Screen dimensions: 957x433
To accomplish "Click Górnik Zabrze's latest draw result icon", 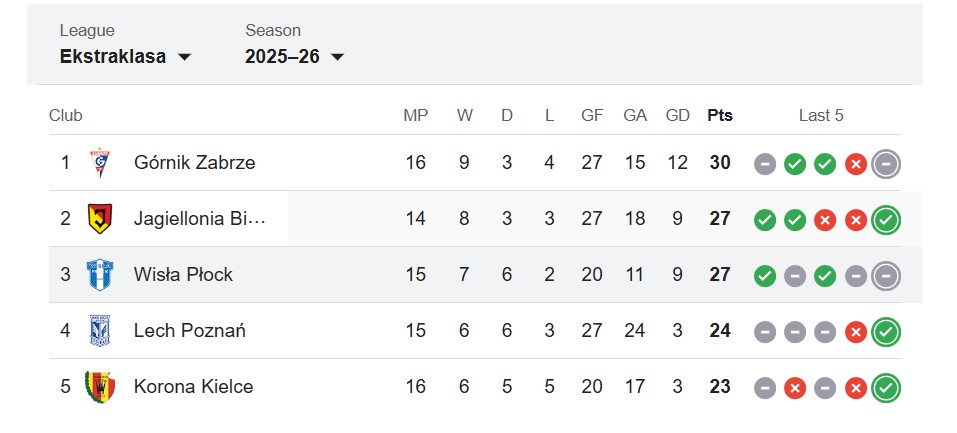I will click(886, 163).
